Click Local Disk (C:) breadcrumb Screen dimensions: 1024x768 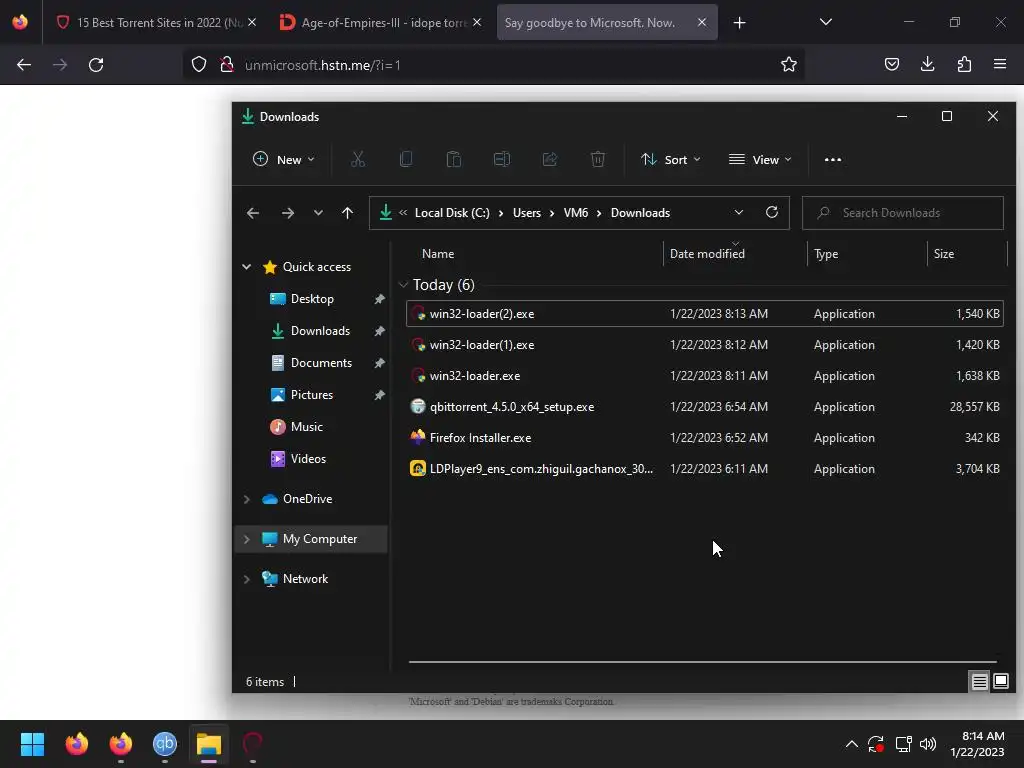tap(452, 213)
